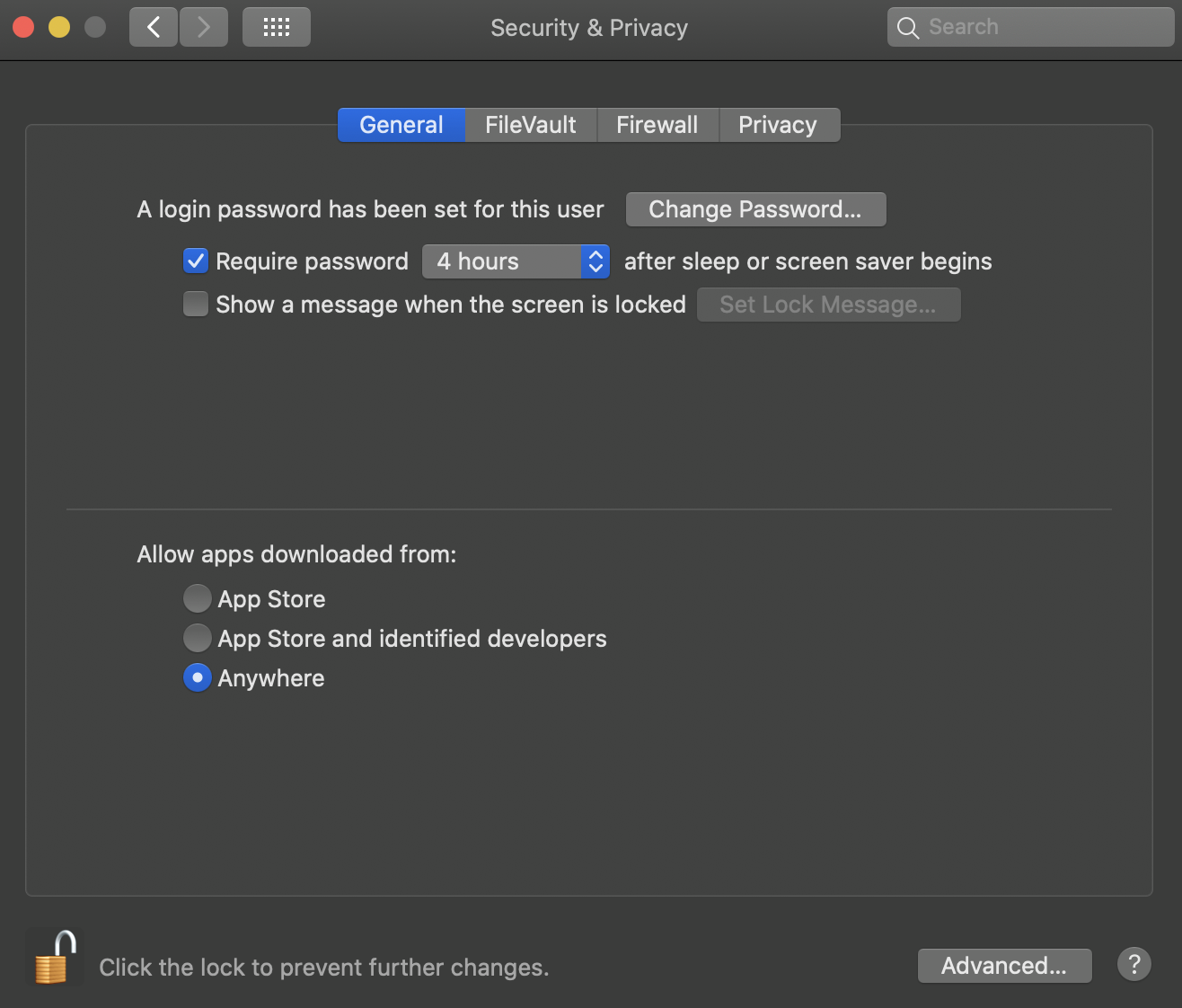Select the App Store radio option
The image size is (1182, 1008).
(x=198, y=598)
